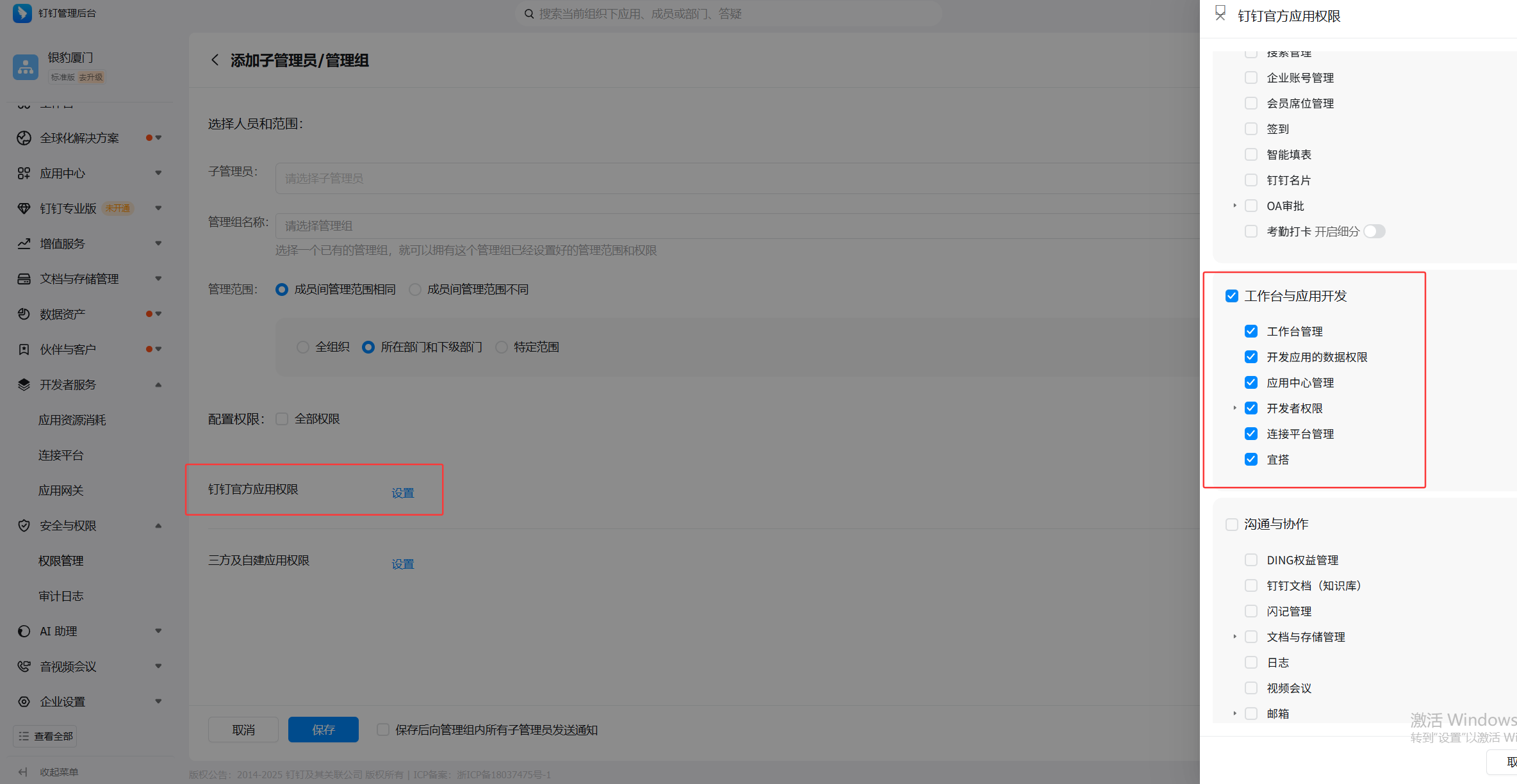
Task: Click the 钉钉专业版 diamond icon
Action: point(24,209)
